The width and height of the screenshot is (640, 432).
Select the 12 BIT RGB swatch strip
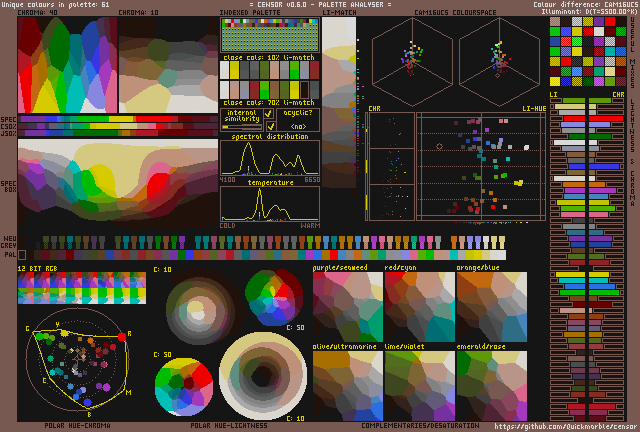tap(82, 288)
